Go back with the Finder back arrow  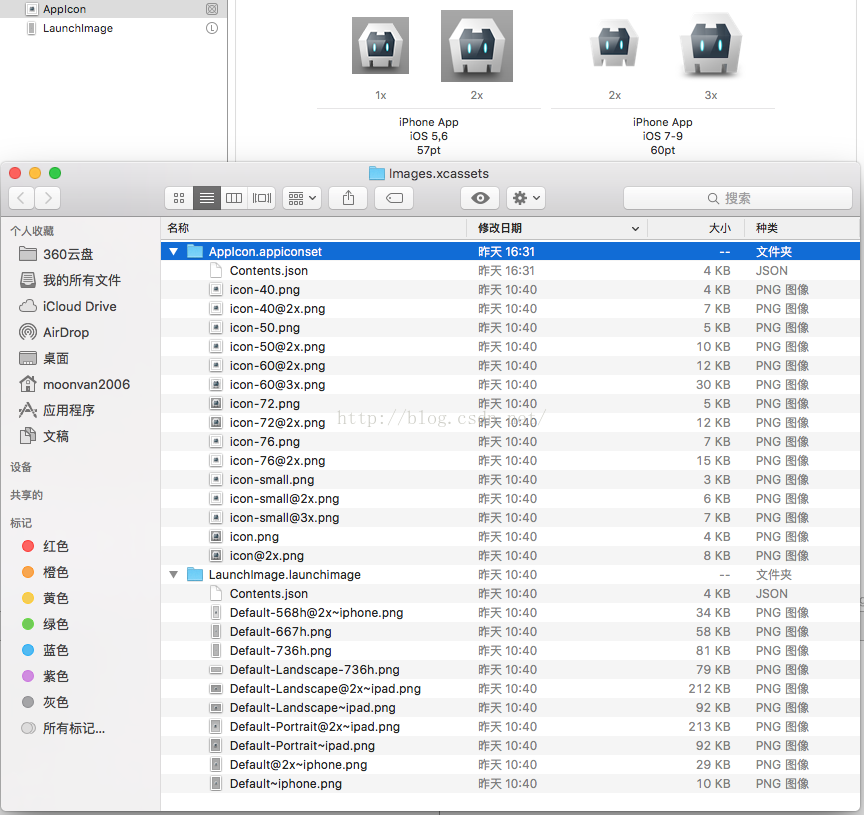(x=21, y=198)
